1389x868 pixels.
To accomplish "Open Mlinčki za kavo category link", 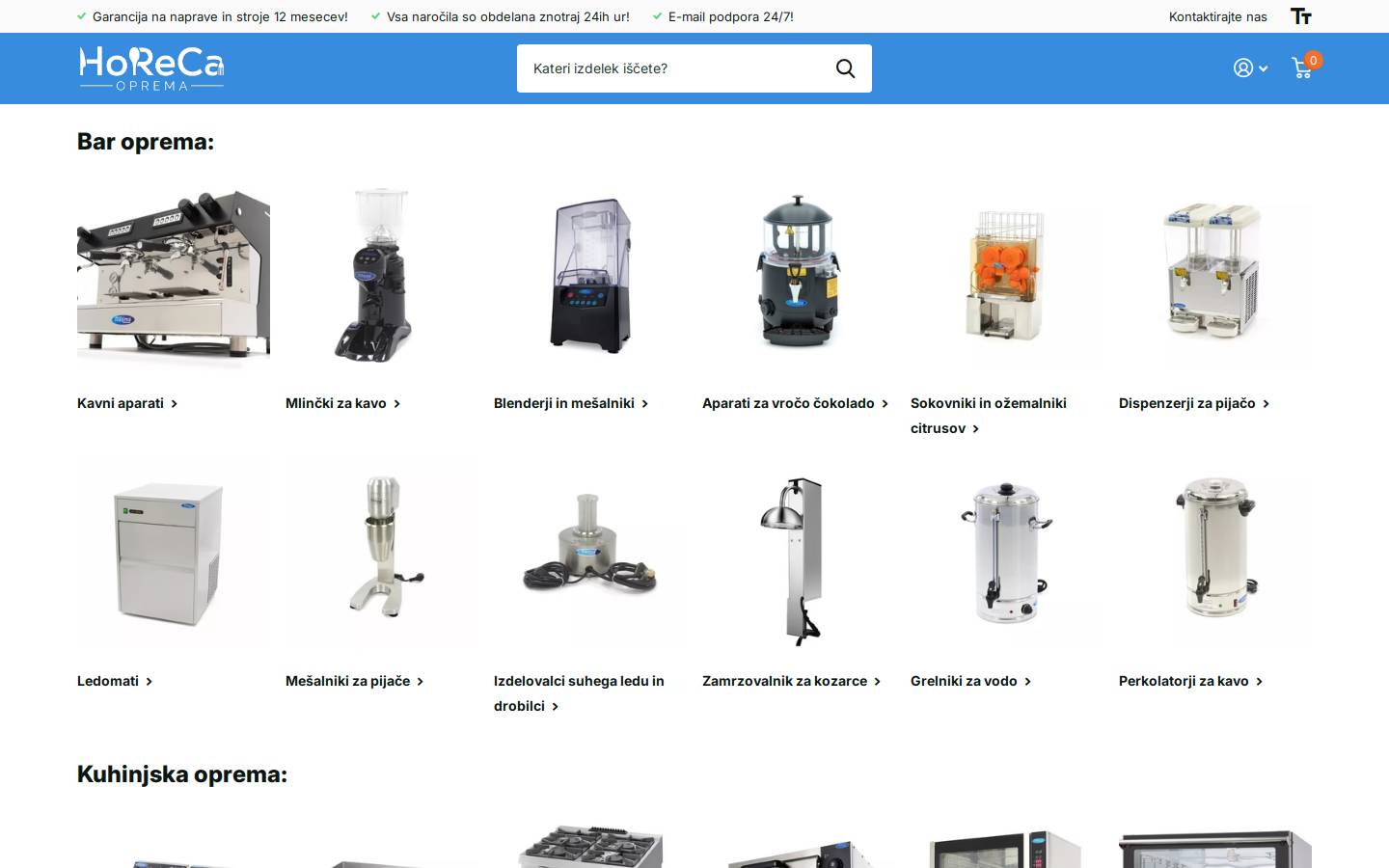I will click(x=342, y=403).
